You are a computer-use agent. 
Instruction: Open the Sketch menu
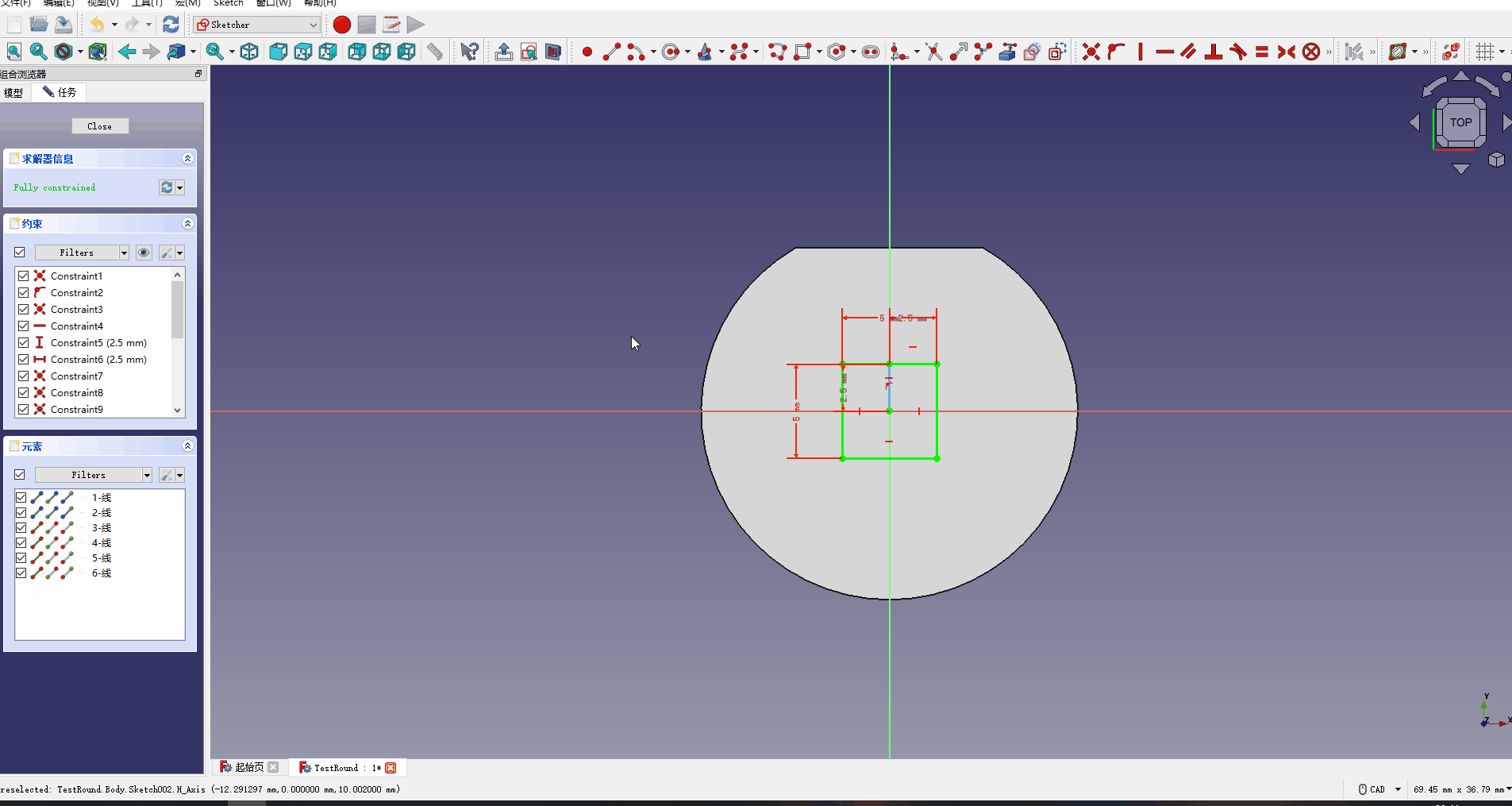[x=229, y=3]
